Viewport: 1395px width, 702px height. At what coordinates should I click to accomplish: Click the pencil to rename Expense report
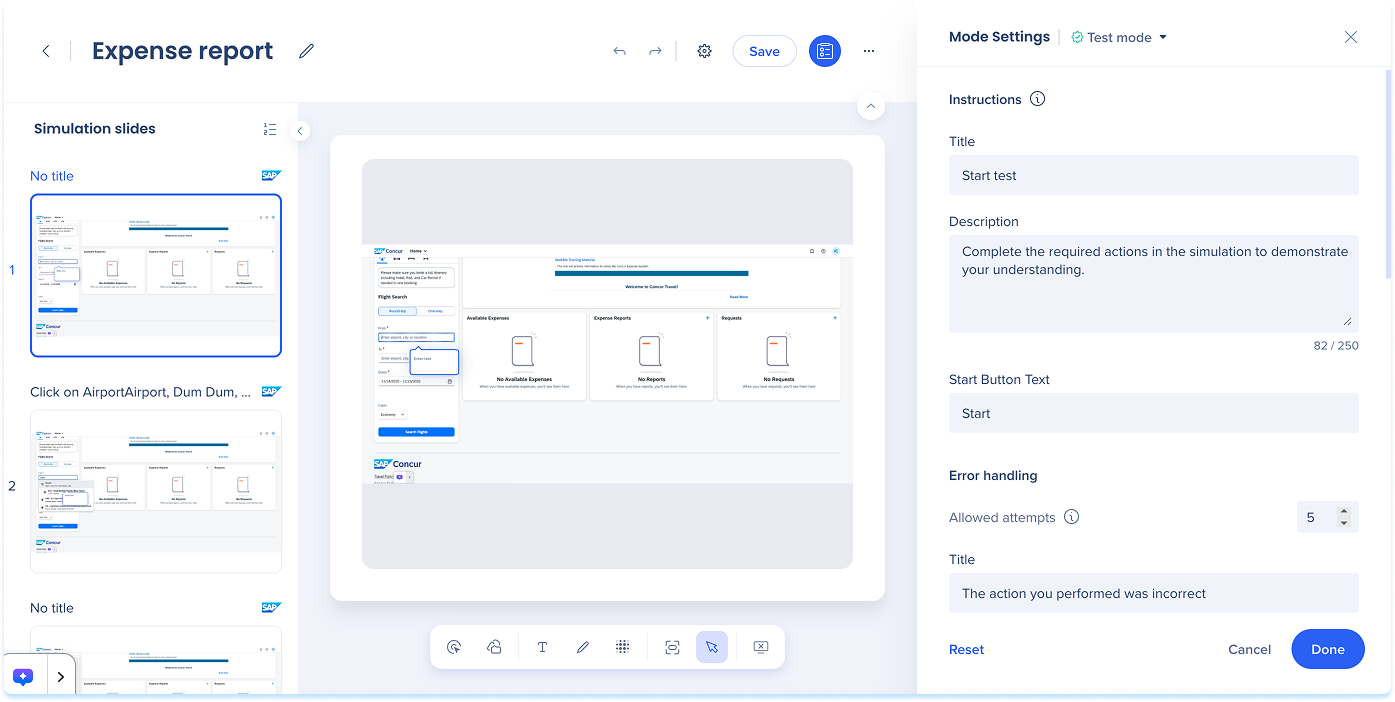306,51
